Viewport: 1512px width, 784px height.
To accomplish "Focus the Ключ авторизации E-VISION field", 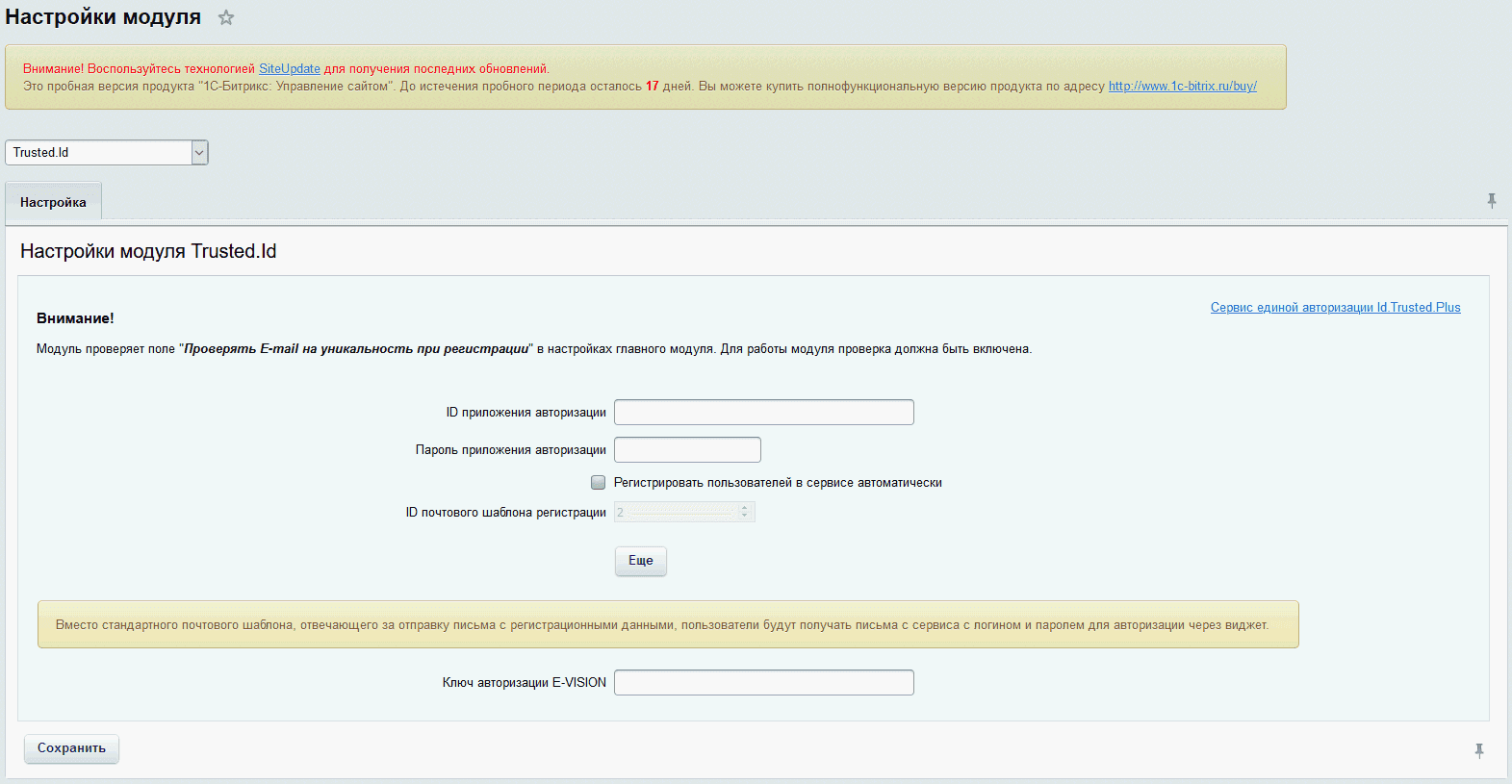I will click(764, 683).
